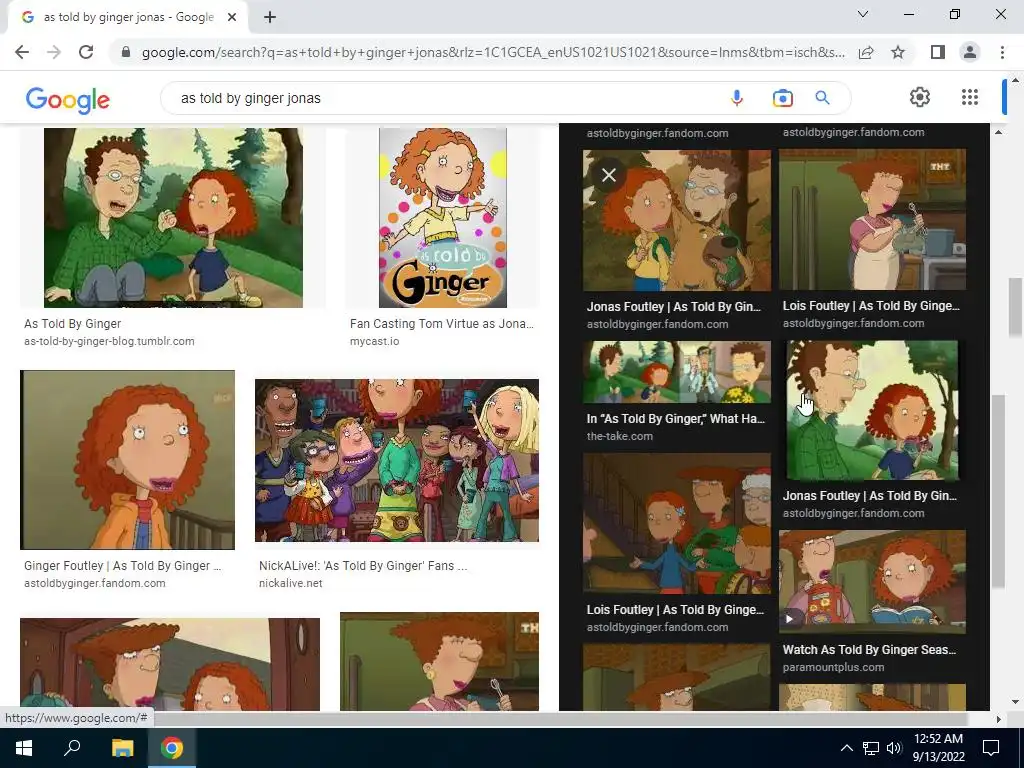The image size is (1024, 768).
Task: Close the 'as told by ginger jonas' tab
Action: pos(232,18)
